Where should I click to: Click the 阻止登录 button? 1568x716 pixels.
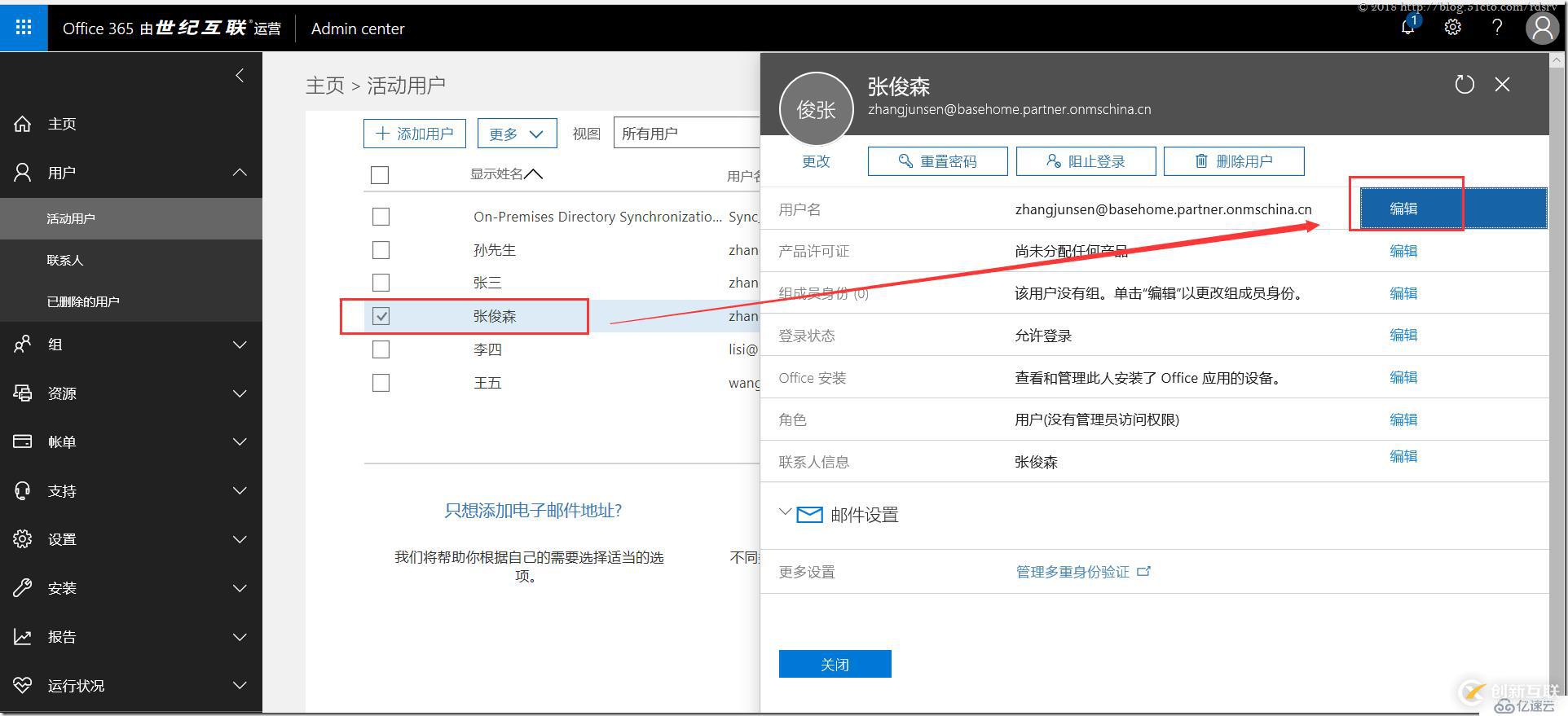pyautogui.click(x=1086, y=161)
